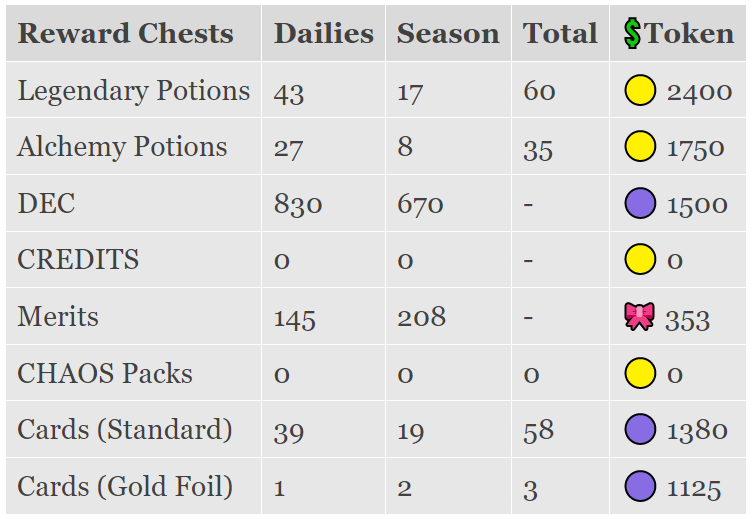The image size is (752, 519).
Task: Click the purple circle beside 1380
Action: (x=640, y=429)
